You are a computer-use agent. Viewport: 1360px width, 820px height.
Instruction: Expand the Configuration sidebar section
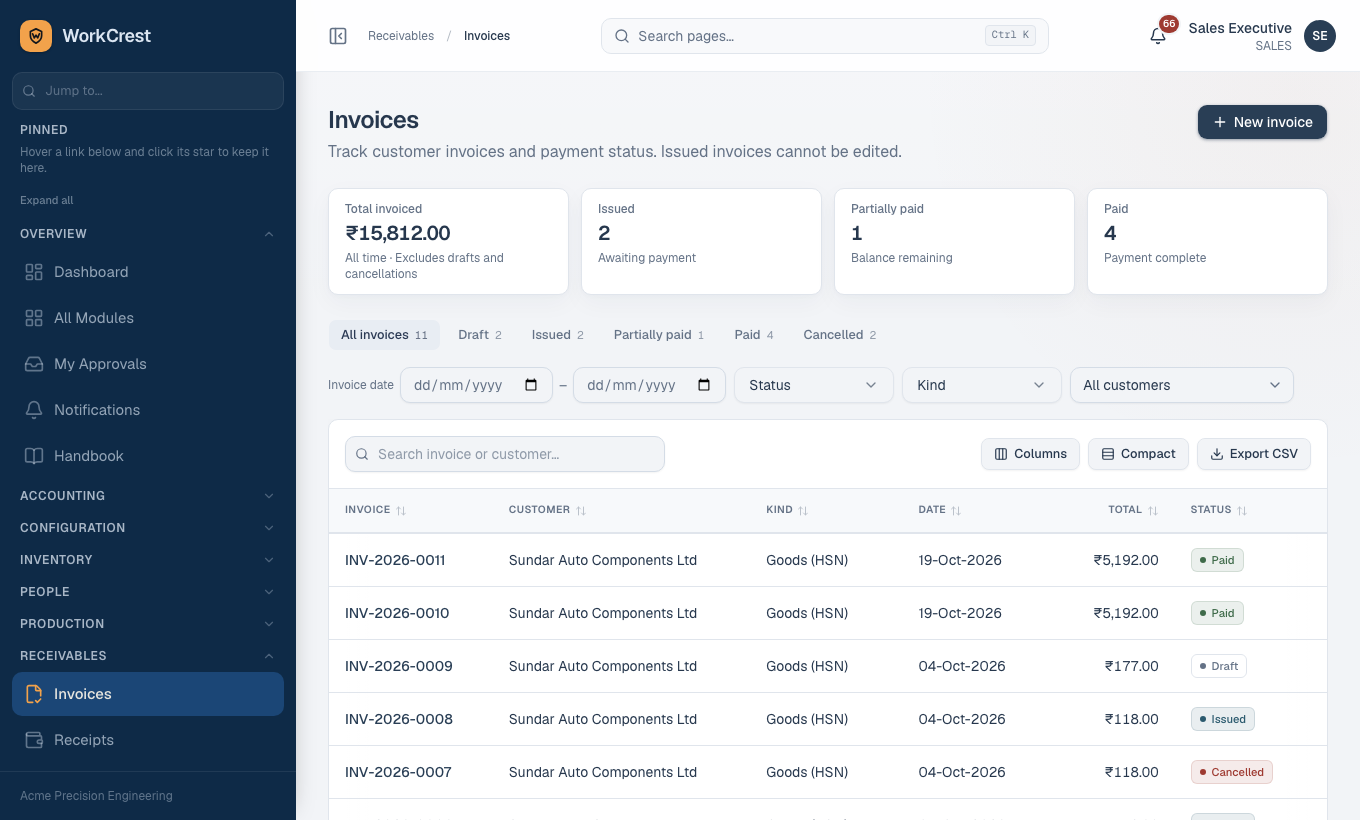coord(148,528)
